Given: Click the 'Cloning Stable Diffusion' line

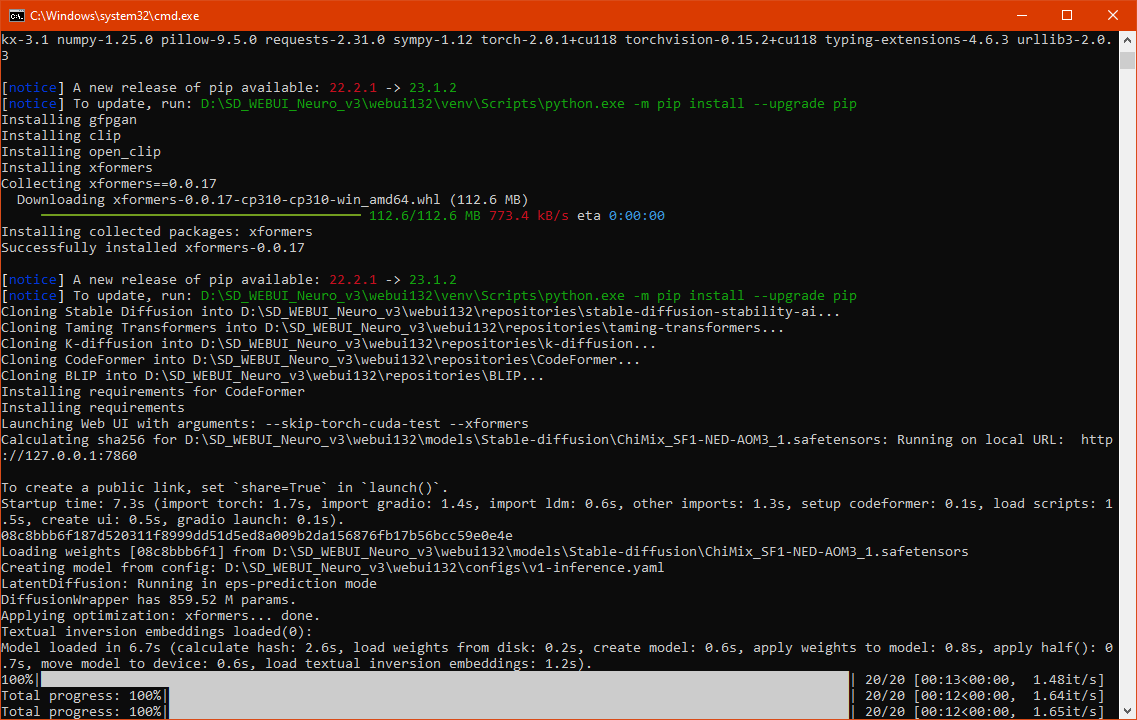Looking at the screenshot, I should [x=421, y=311].
